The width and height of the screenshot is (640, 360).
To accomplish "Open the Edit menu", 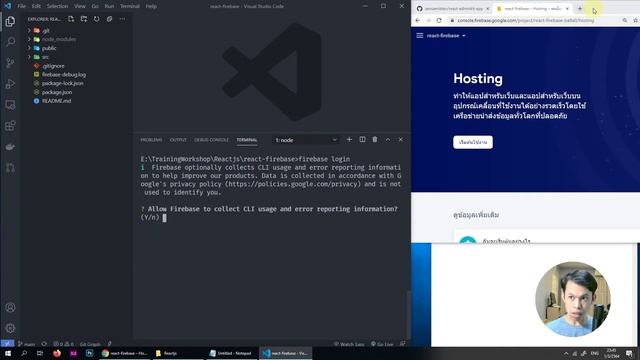I will [36, 6].
